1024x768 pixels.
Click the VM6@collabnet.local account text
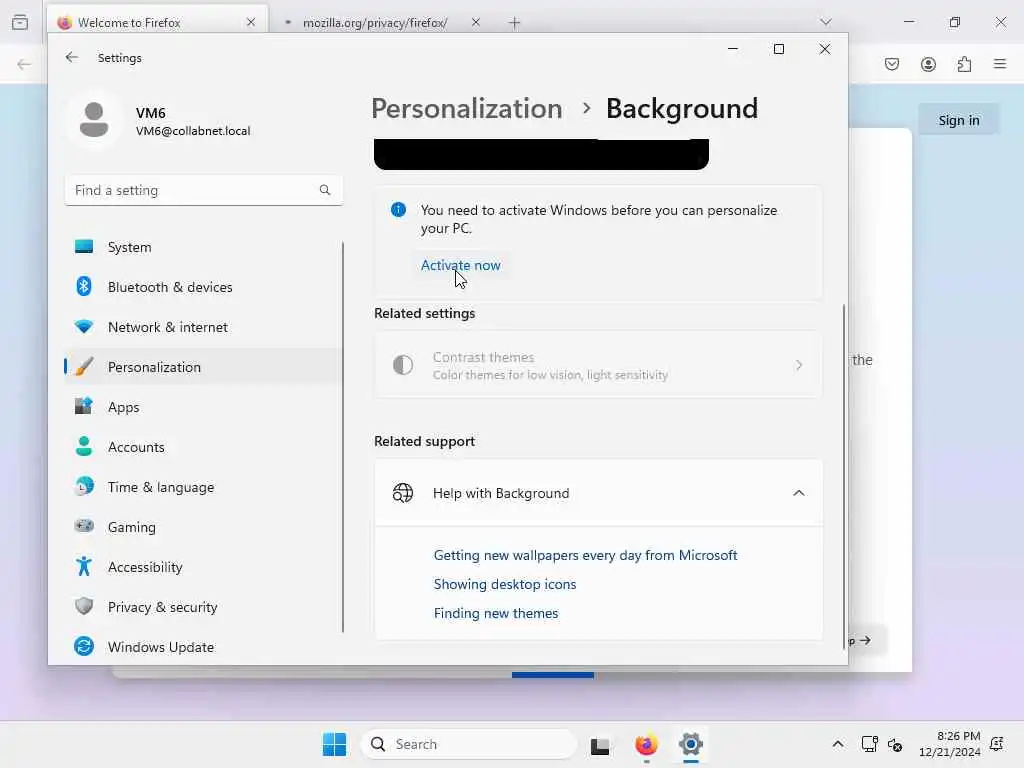193,131
